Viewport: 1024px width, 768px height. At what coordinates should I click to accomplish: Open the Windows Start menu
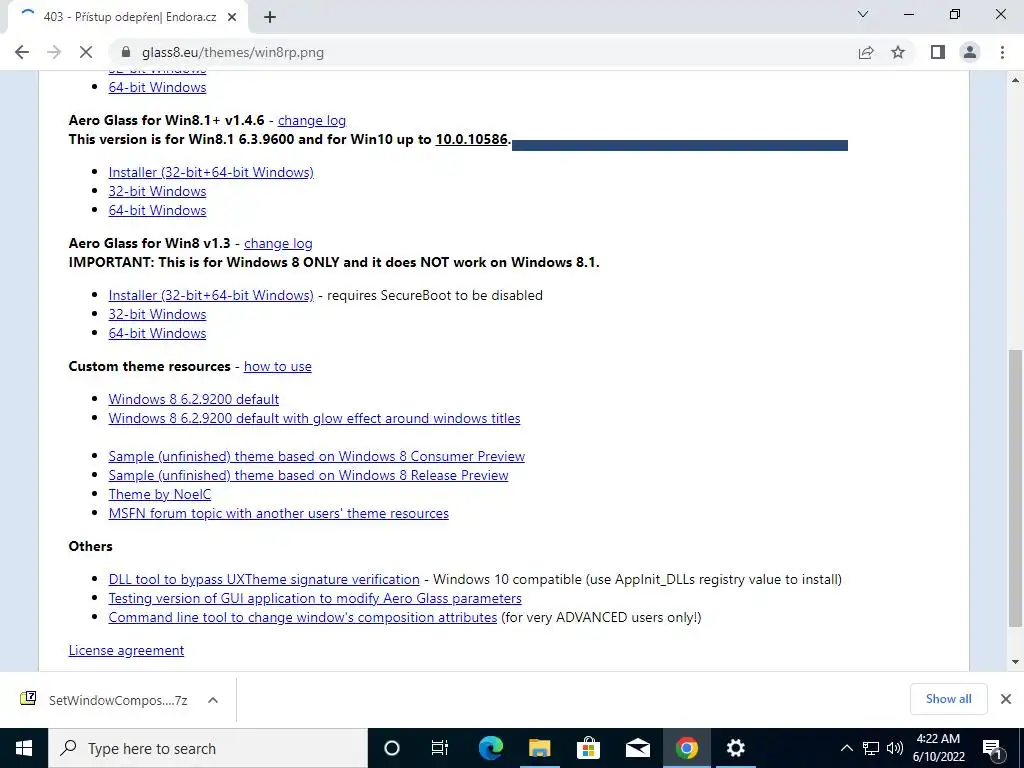24,748
